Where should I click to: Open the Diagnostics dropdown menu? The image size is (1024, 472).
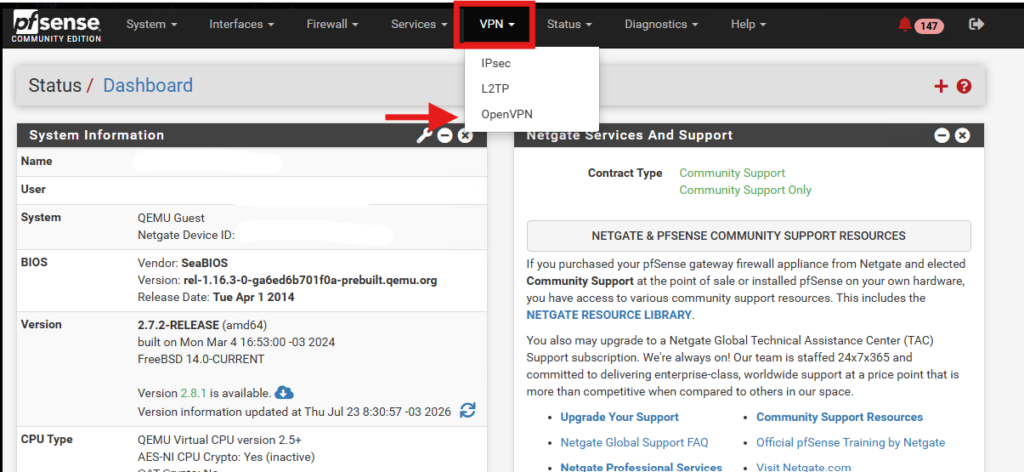coord(662,24)
